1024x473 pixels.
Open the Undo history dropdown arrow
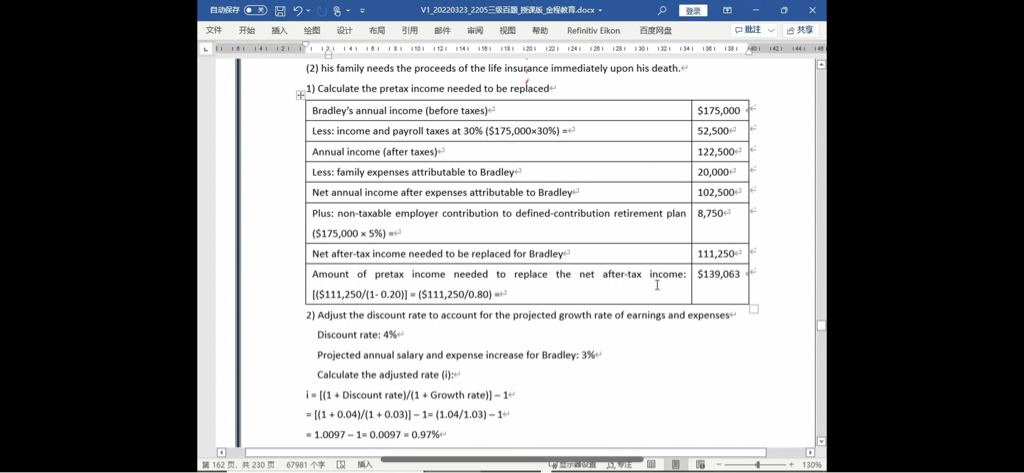(x=308, y=10)
